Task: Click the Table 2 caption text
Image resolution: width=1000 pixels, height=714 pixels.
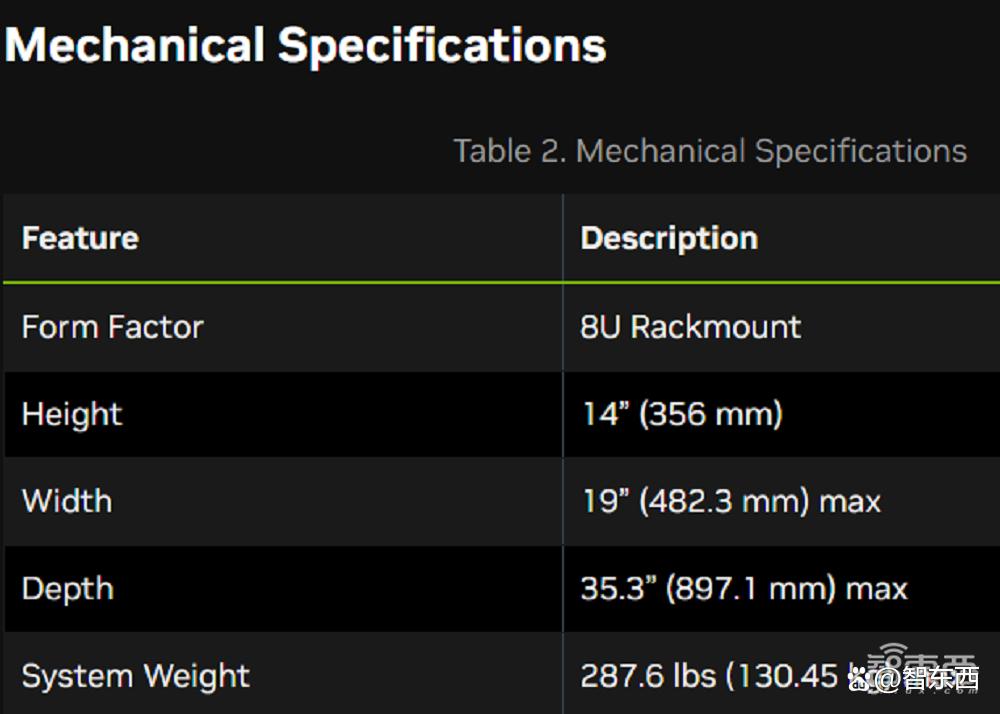Action: point(710,152)
